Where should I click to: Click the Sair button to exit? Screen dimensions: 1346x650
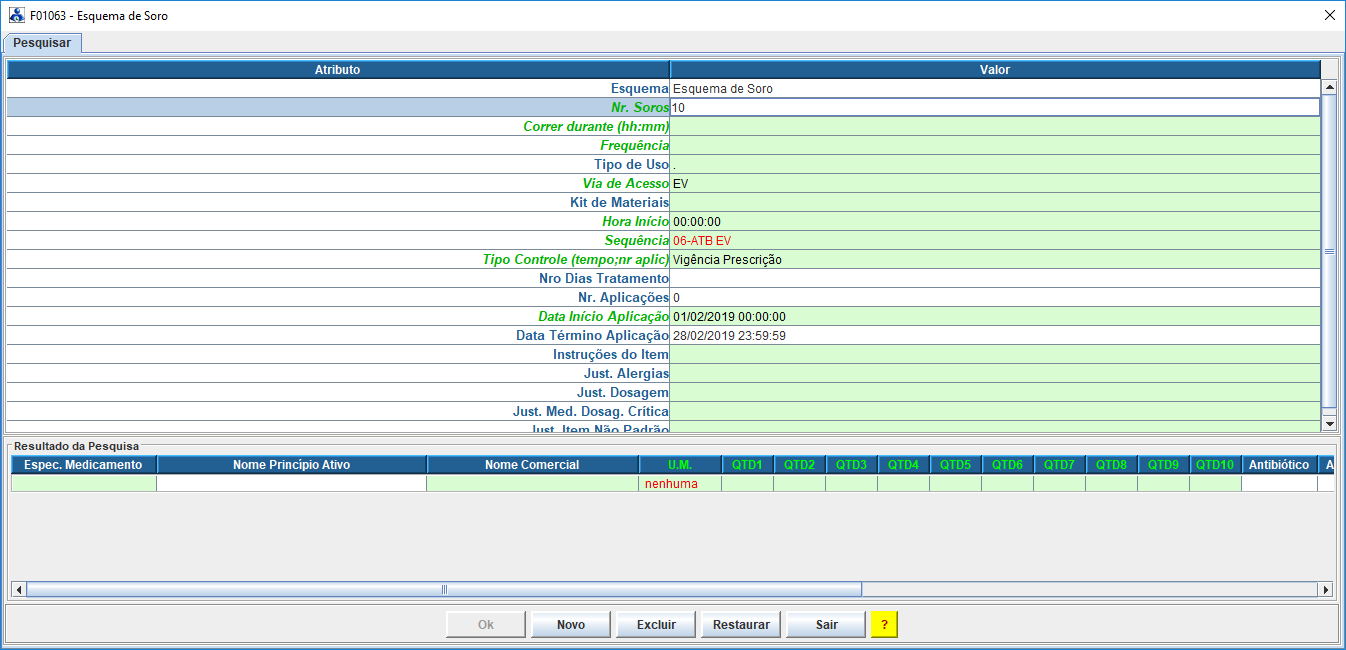(826, 625)
